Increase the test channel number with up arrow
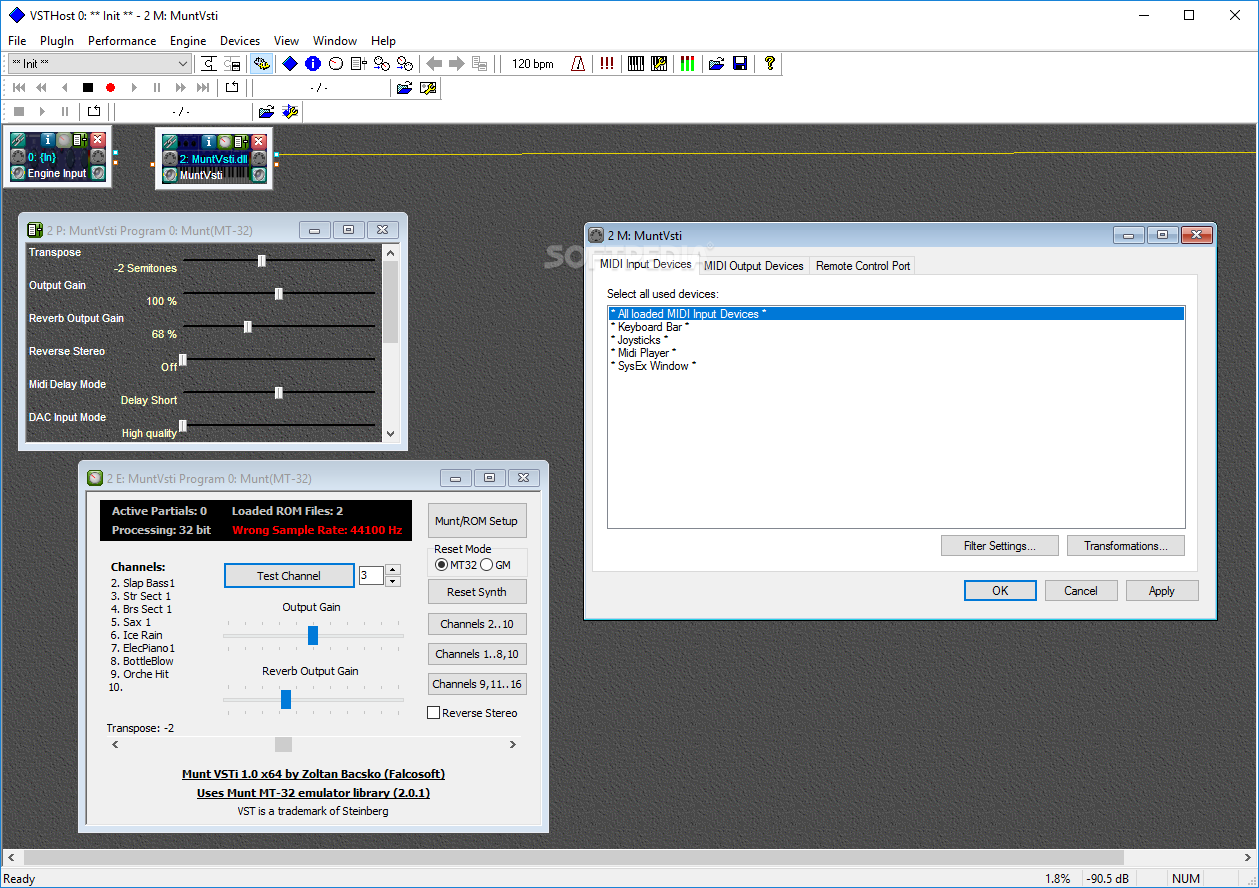Screen dimensions: 1259x888 392,570
